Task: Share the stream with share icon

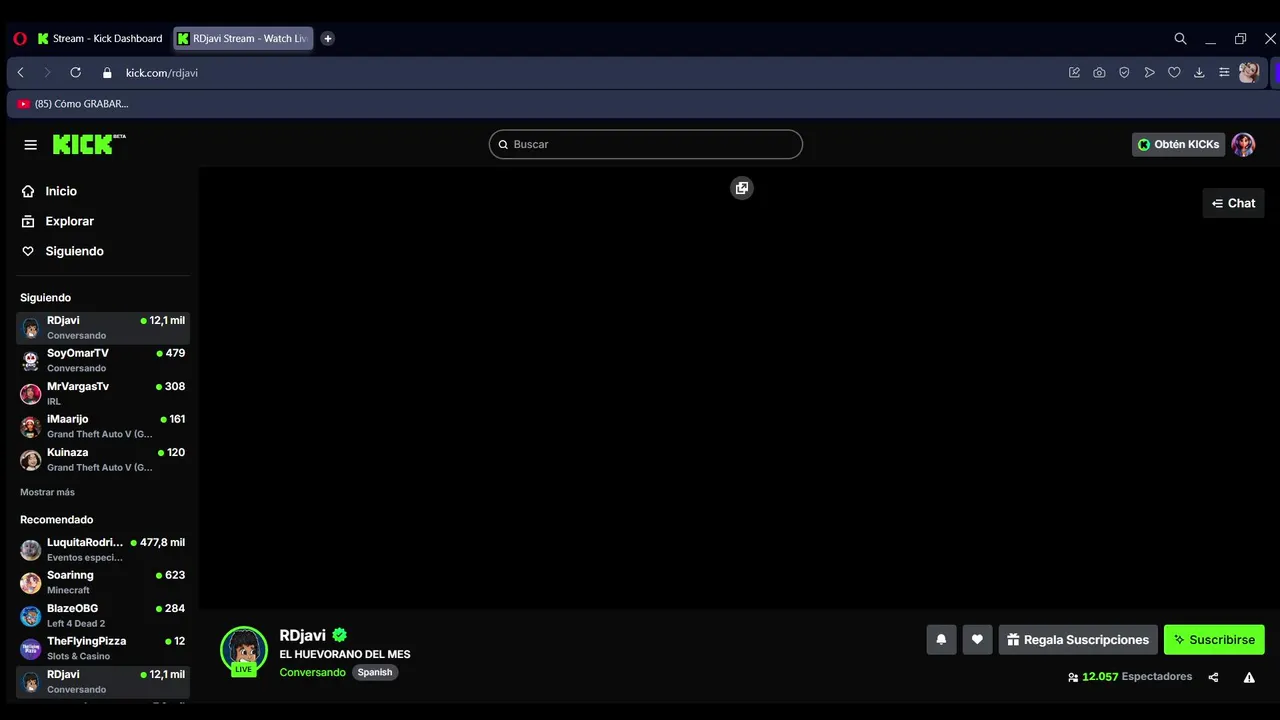Action: click(x=1213, y=677)
